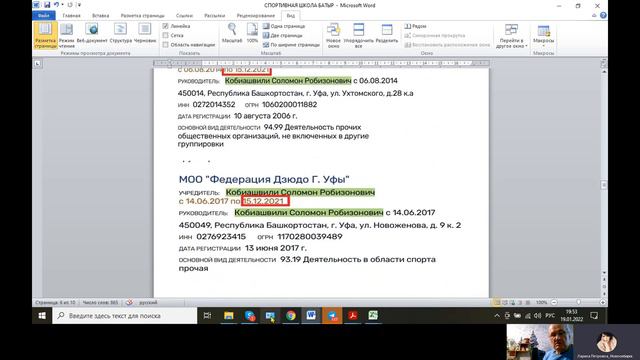The width and height of the screenshot is (640, 360).
Task: Click ИНН value 0276923415
Action: coord(221,237)
